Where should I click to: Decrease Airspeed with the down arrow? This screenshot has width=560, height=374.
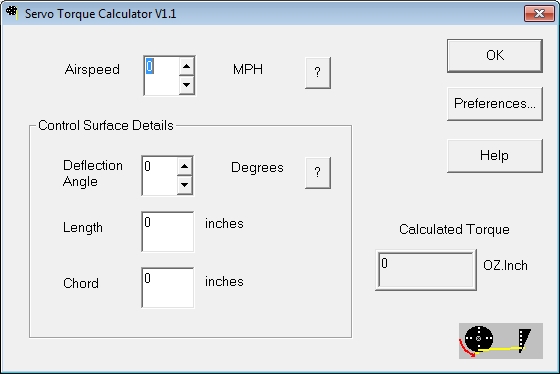tap(186, 85)
